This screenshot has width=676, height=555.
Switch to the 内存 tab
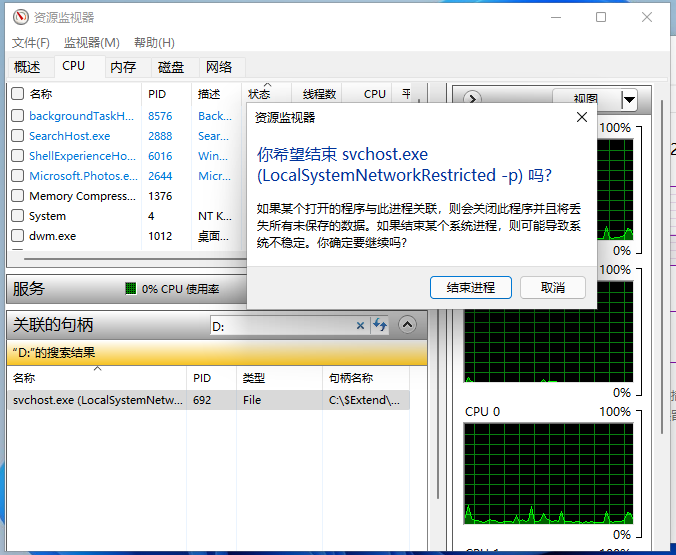tap(123, 67)
